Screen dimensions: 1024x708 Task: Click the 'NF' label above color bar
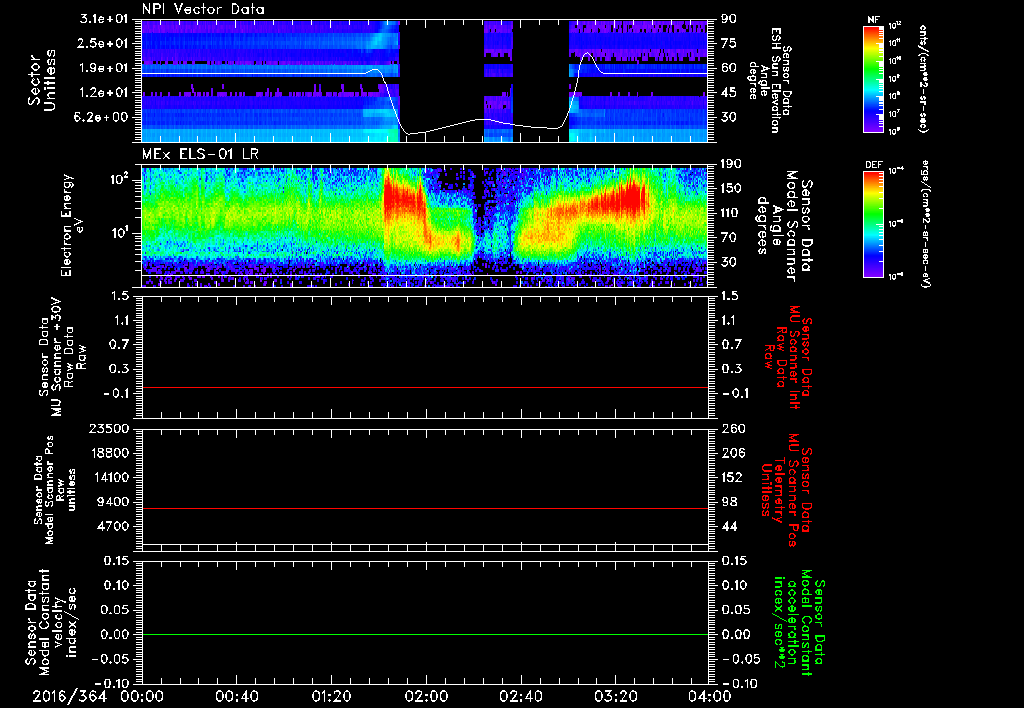tap(873, 20)
